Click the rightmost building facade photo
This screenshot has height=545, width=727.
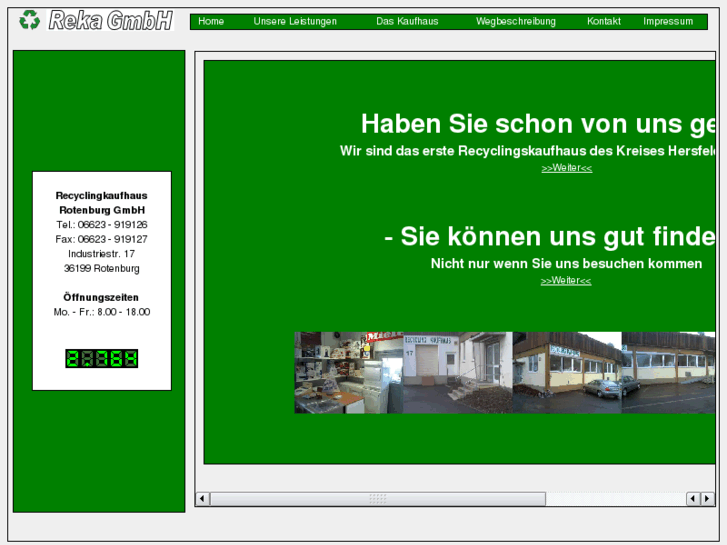tap(668, 373)
